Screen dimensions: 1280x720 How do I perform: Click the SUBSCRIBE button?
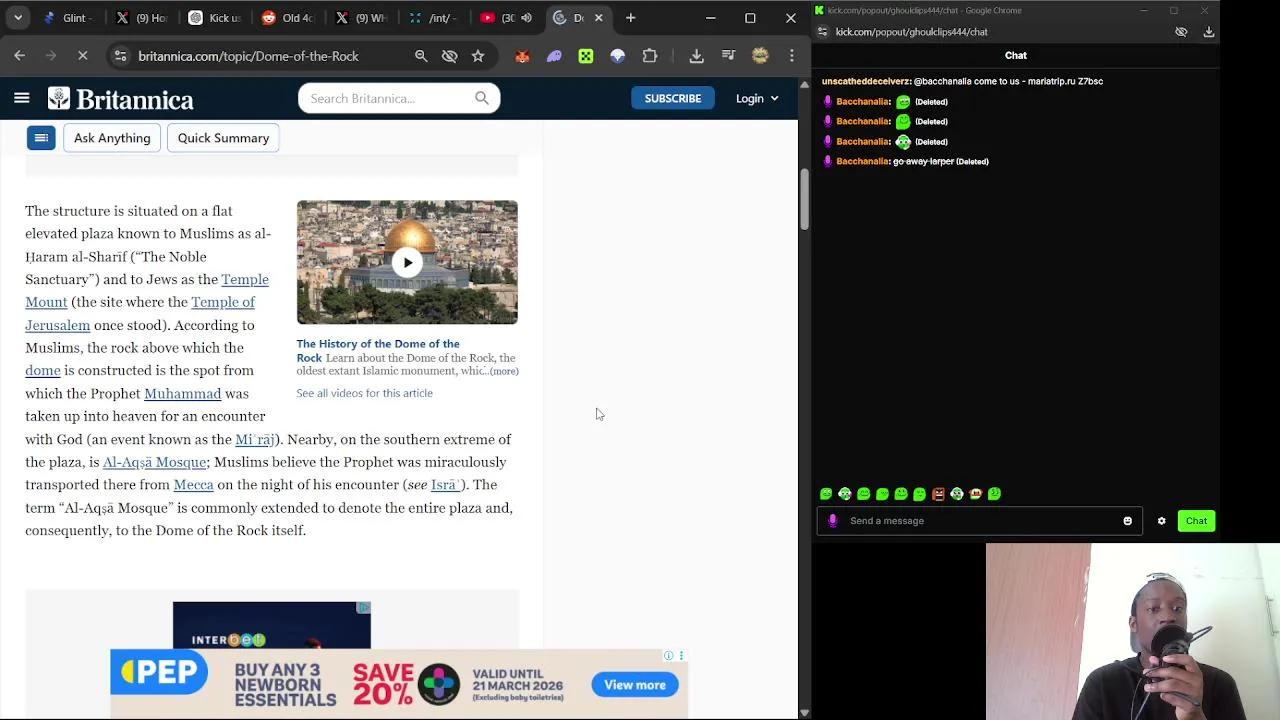[x=673, y=98]
